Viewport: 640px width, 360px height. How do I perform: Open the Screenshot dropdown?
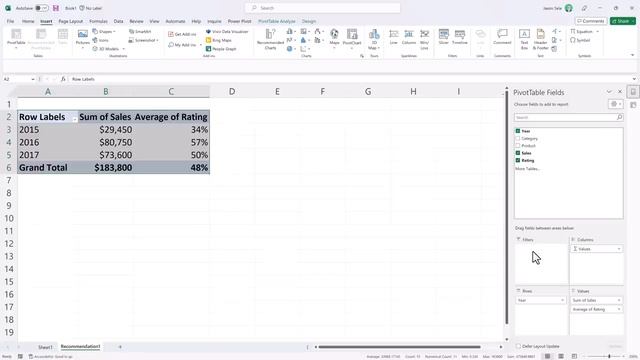tap(143, 40)
